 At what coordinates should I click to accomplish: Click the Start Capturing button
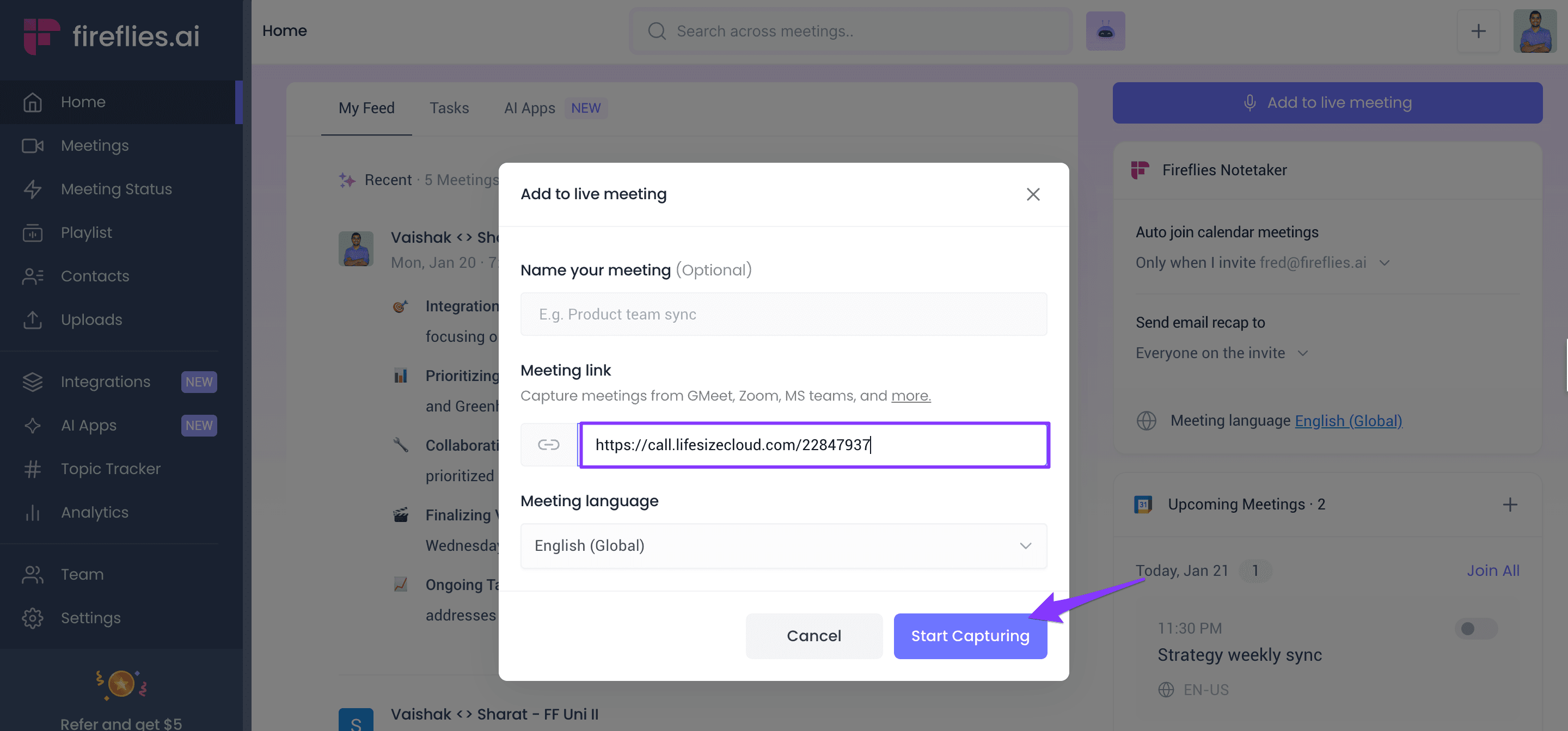970,635
